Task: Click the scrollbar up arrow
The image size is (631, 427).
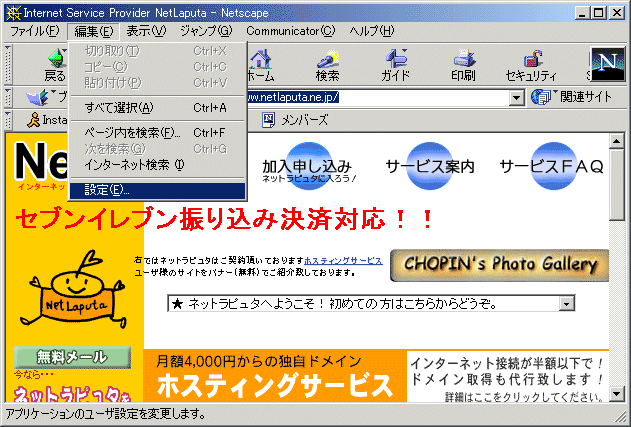Action: point(617,141)
